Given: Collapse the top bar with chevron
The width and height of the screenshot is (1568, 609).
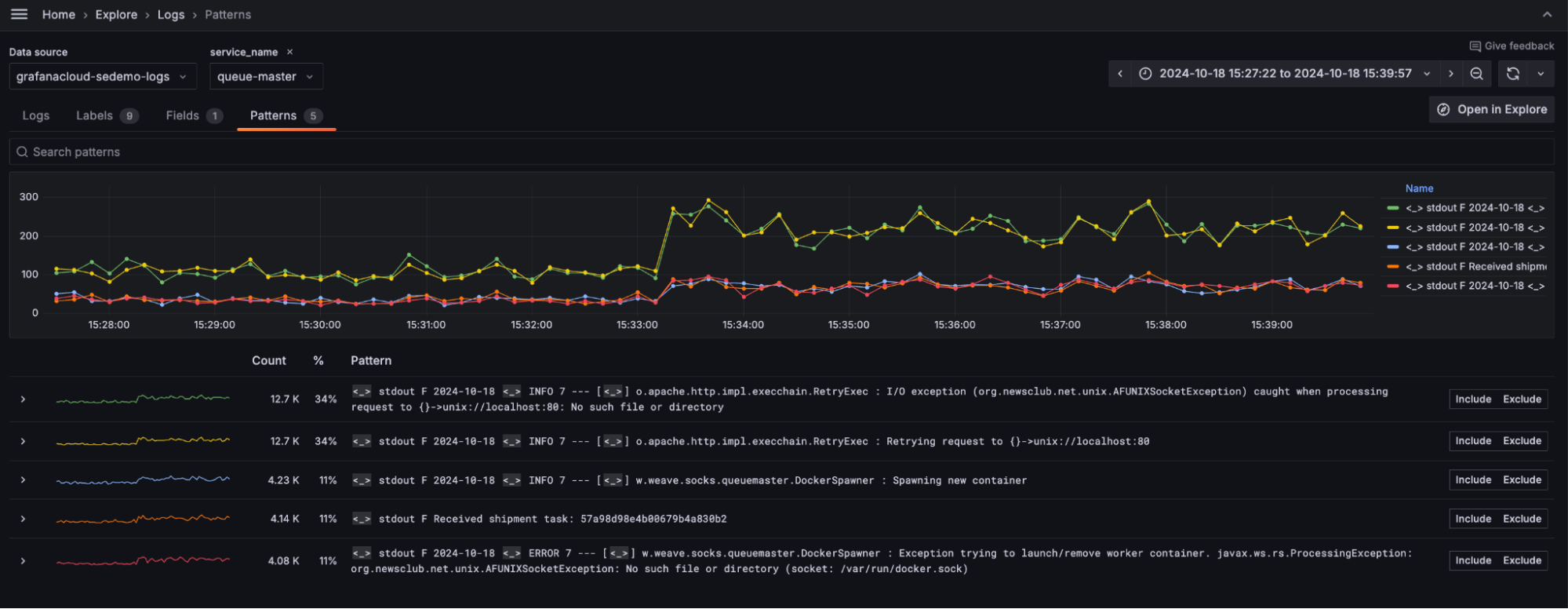Looking at the screenshot, I should point(1547,14).
